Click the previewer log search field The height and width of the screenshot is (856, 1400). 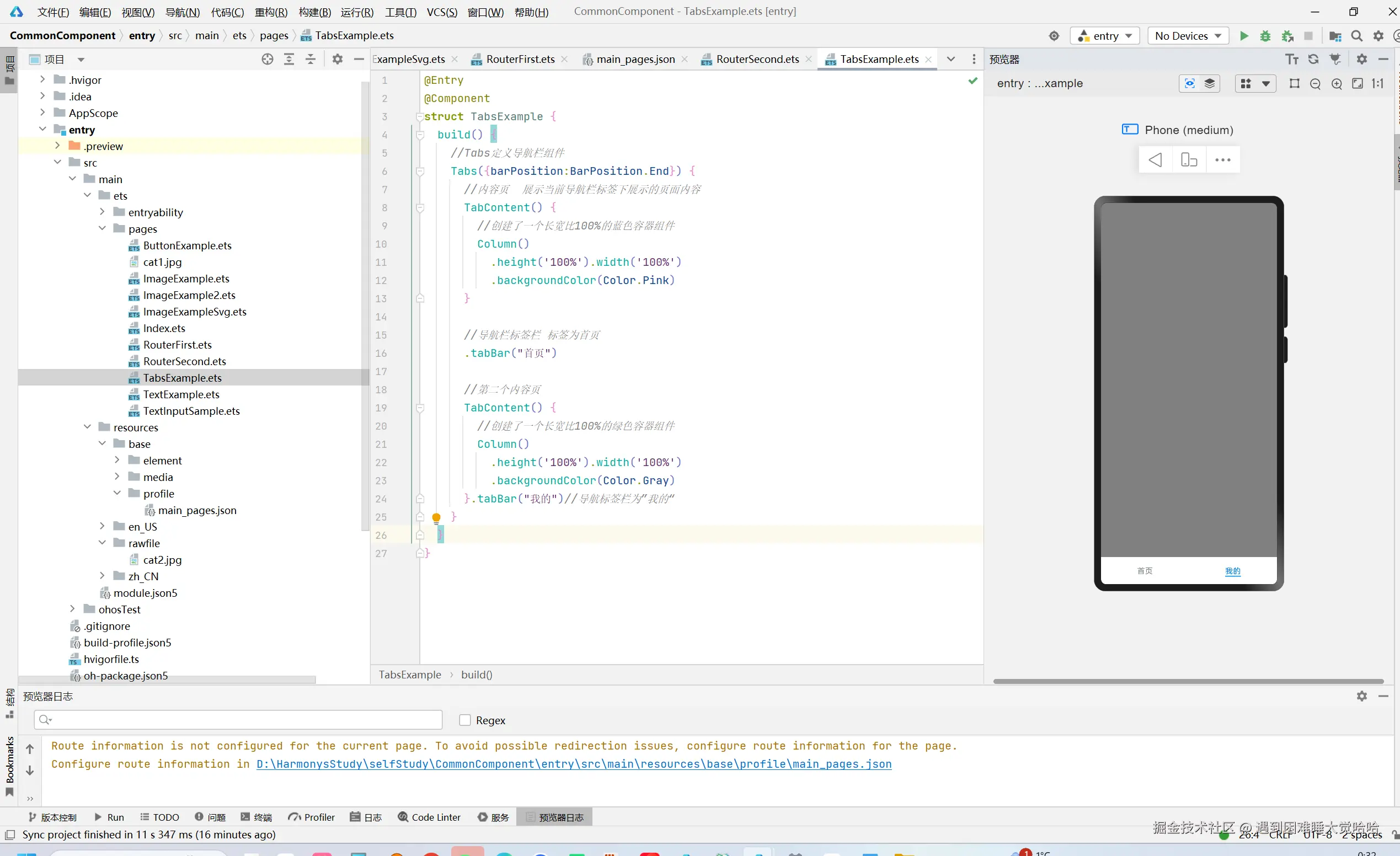[x=239, y=720]
